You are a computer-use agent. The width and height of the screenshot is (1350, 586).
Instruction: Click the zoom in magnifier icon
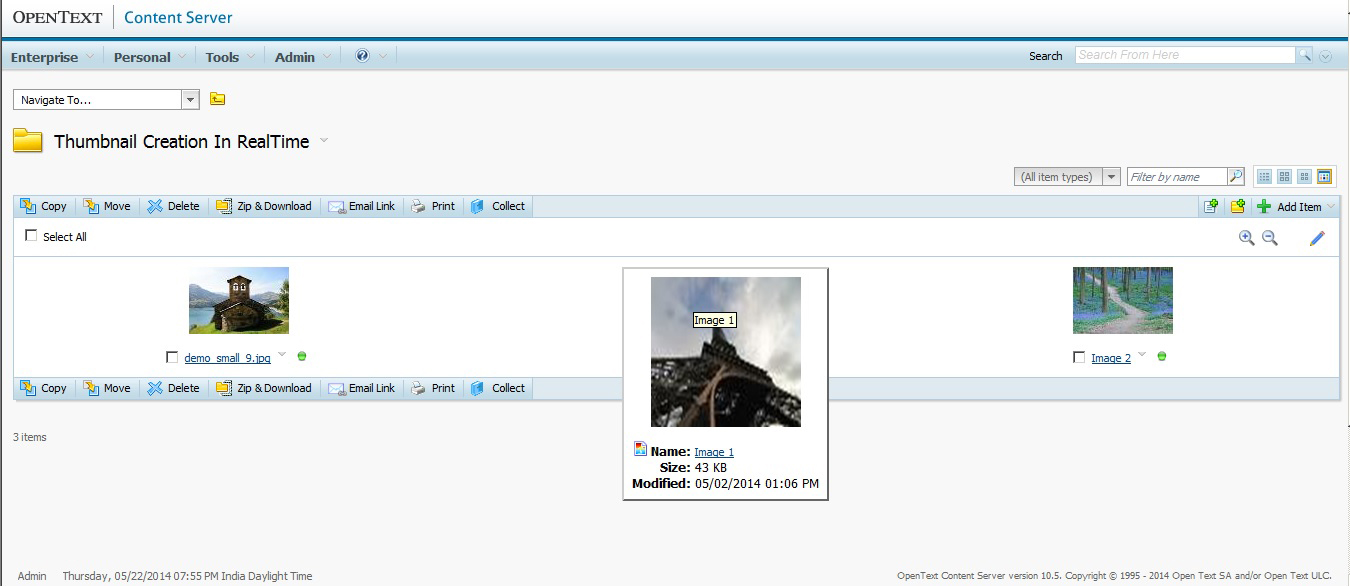(1246, 238)
